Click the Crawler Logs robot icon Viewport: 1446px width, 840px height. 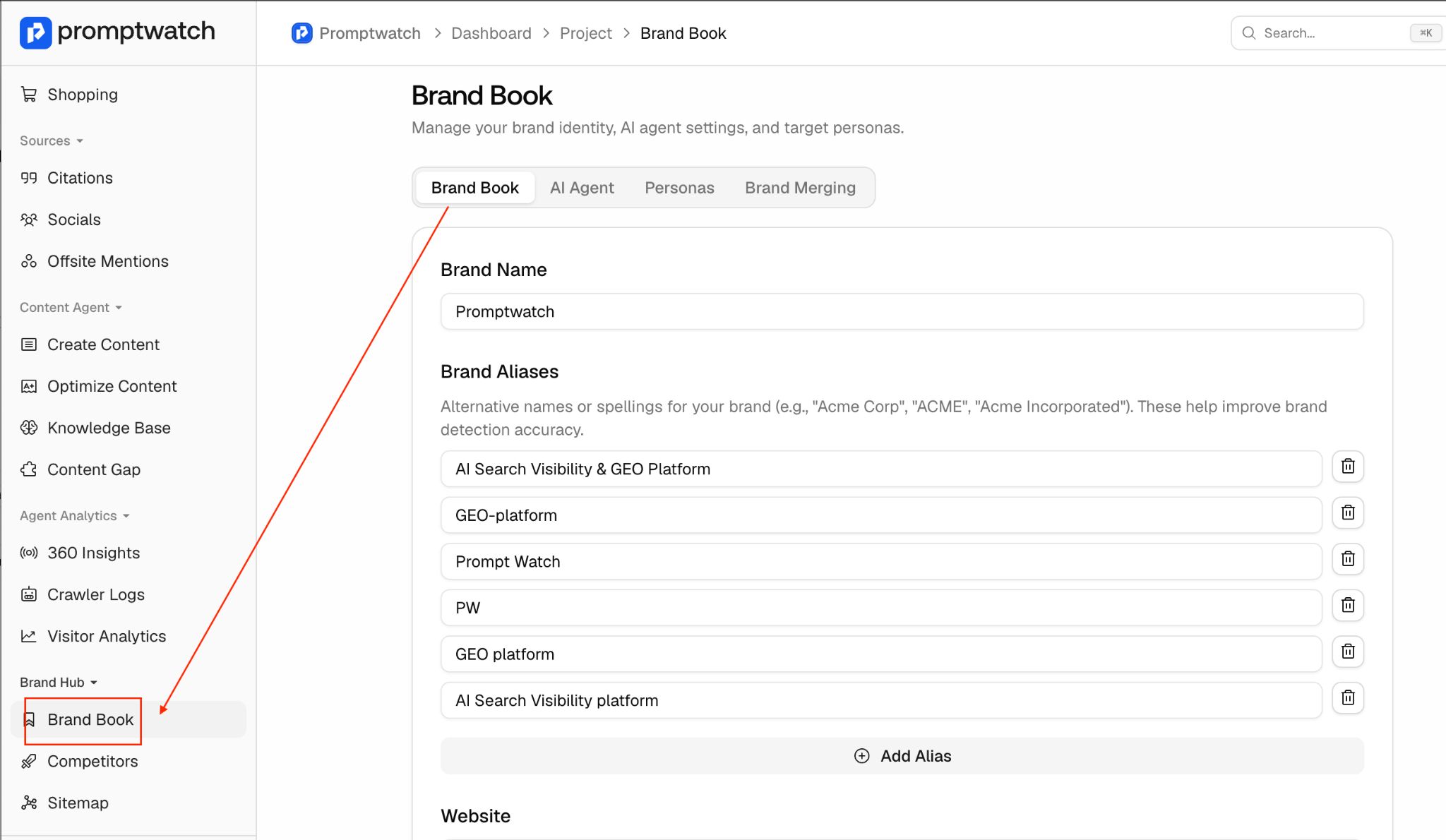(28, 594)
